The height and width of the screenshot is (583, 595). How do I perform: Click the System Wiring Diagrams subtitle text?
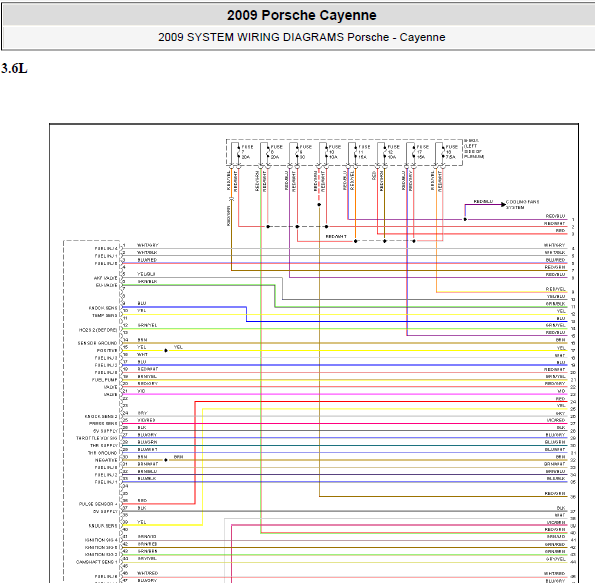[302, 37]
